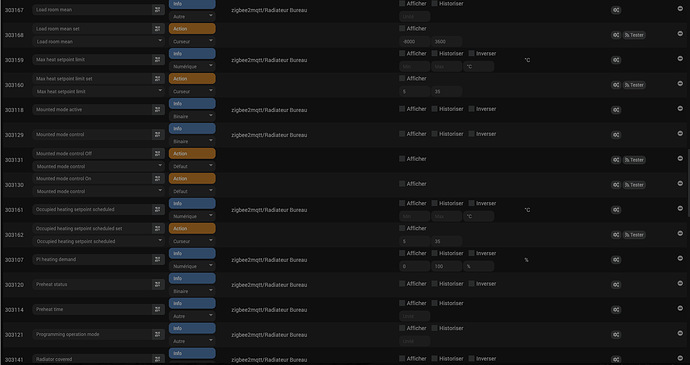Open Numérique subtype dropdown for Max heat setpoint limit
Image resolution: width=690 pixels, height=365 pixels.
(x=192, y=66)
